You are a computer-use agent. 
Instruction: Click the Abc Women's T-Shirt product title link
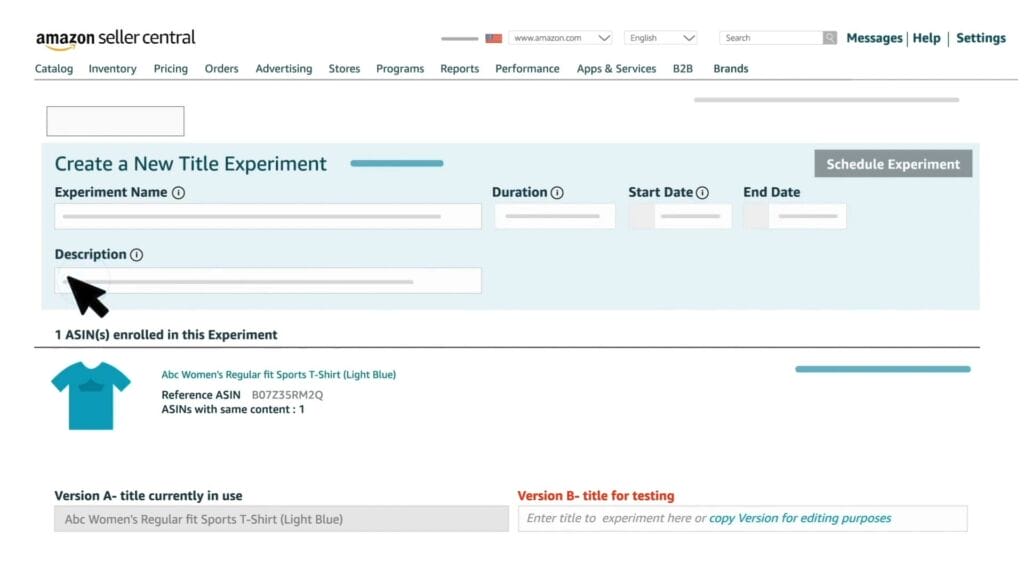pos(278,375)
